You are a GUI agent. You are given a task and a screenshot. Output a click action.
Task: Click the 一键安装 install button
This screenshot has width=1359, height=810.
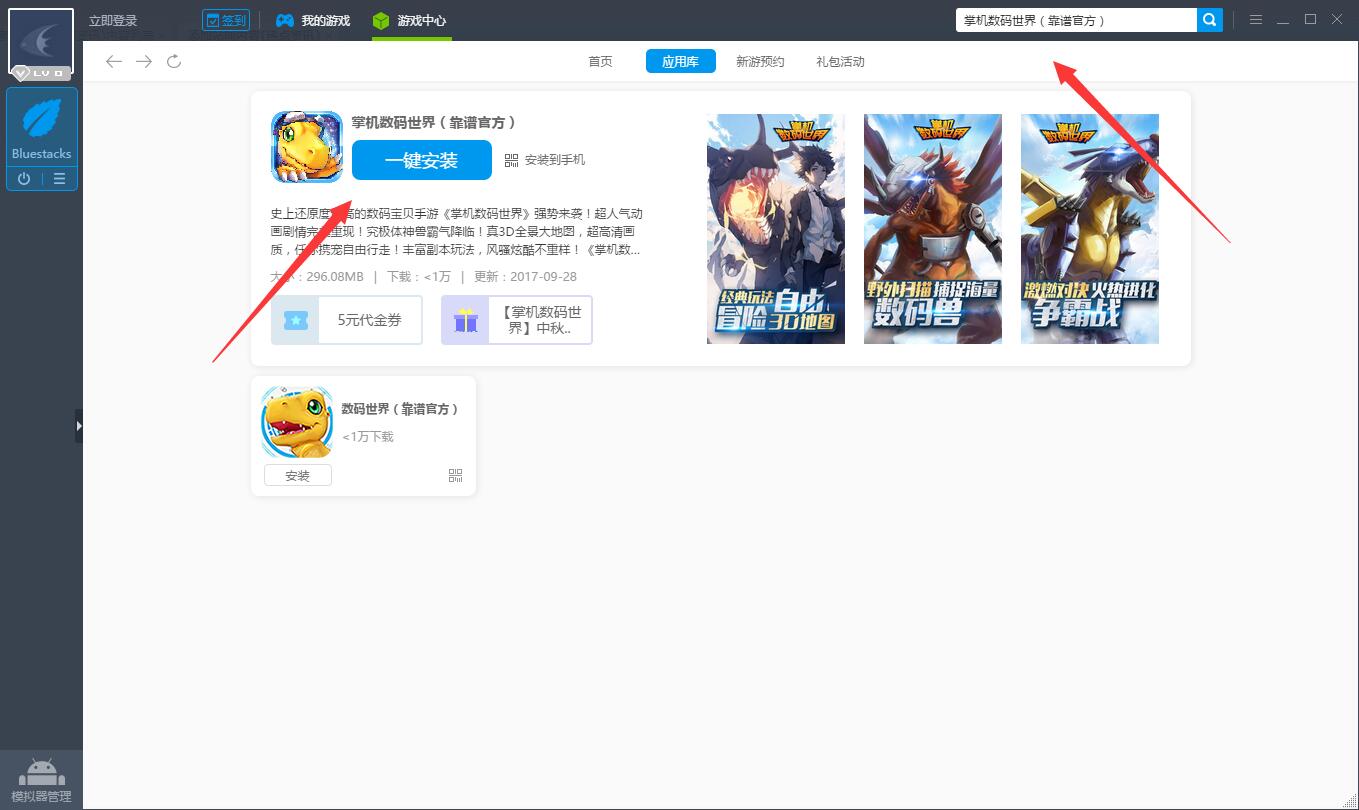tap(421, 160)
